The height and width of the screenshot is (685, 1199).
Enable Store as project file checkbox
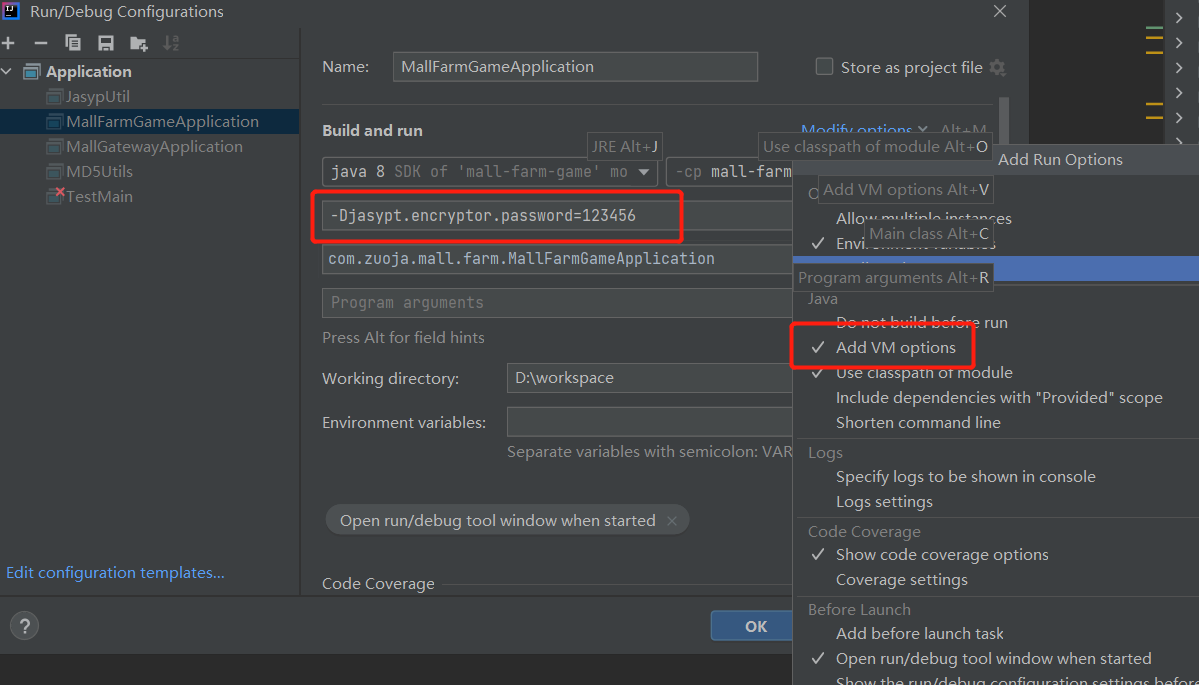[824, 67]
